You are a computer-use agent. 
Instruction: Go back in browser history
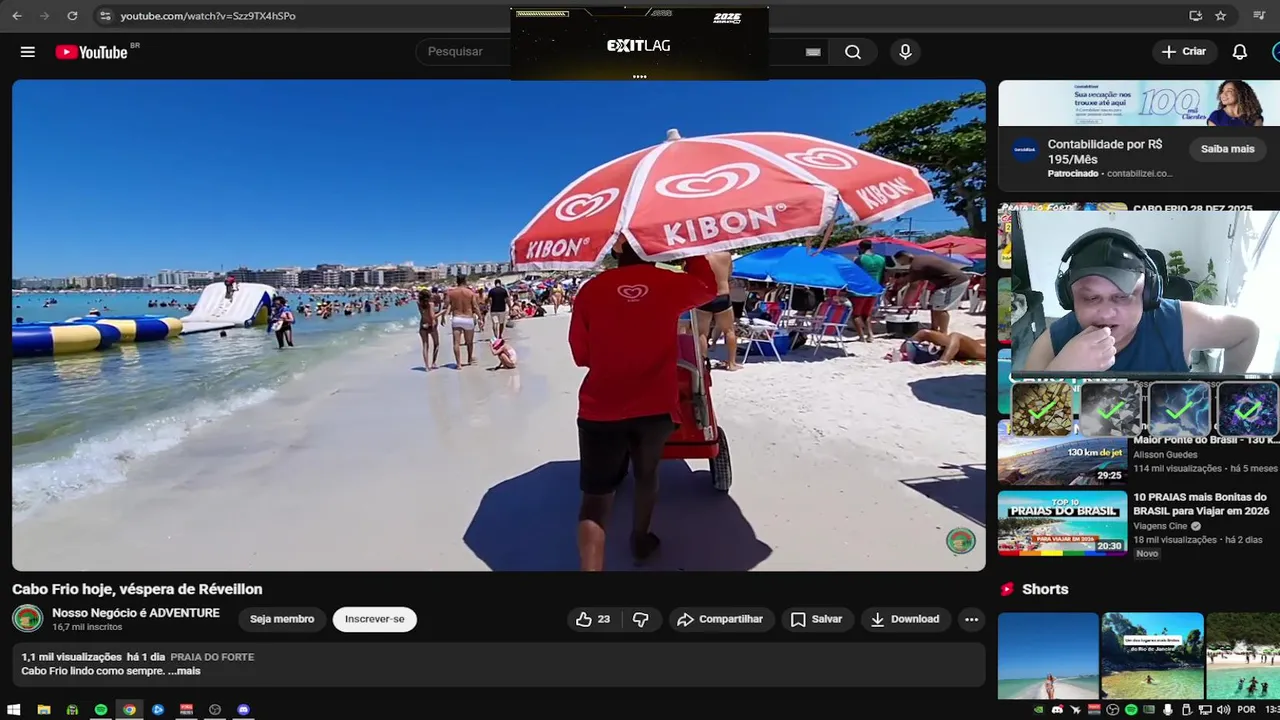pos(17,16)
